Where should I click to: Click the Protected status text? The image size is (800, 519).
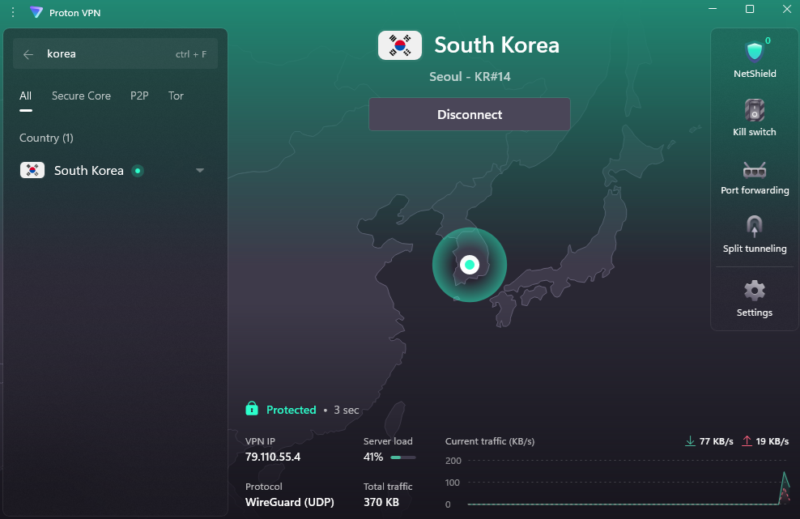tap(291, 410)
